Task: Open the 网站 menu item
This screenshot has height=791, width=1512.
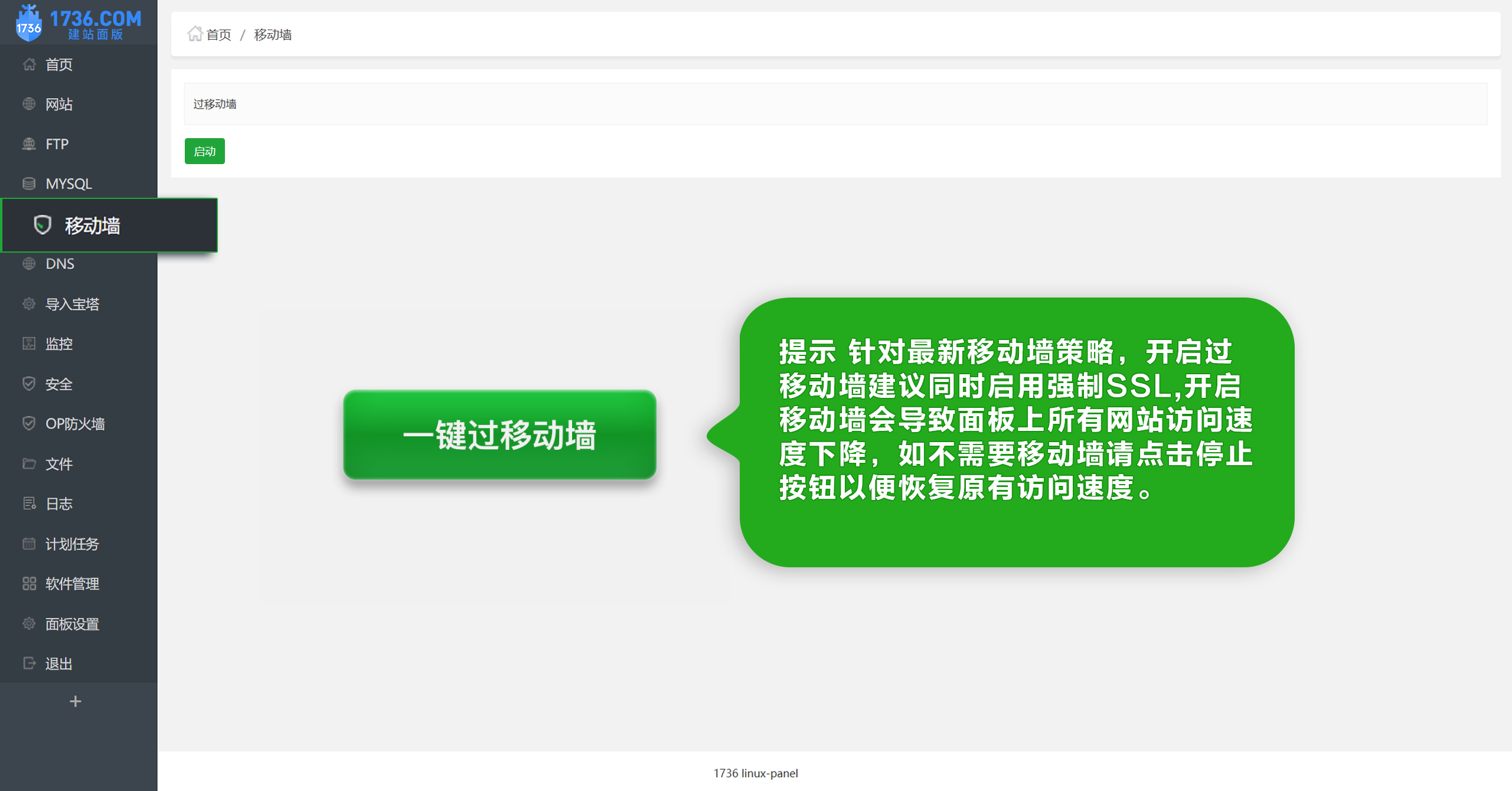Action: click(x=79, y=104)
